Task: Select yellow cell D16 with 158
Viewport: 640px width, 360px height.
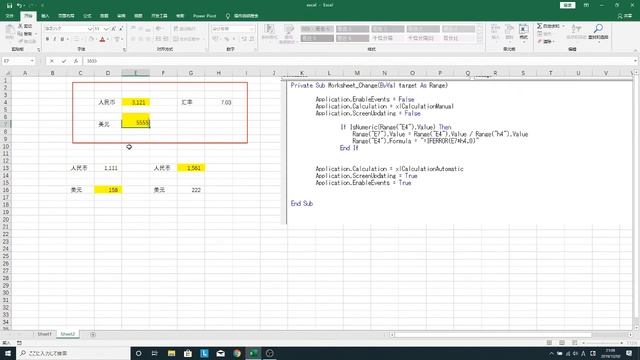Action: tap(108, 190)
